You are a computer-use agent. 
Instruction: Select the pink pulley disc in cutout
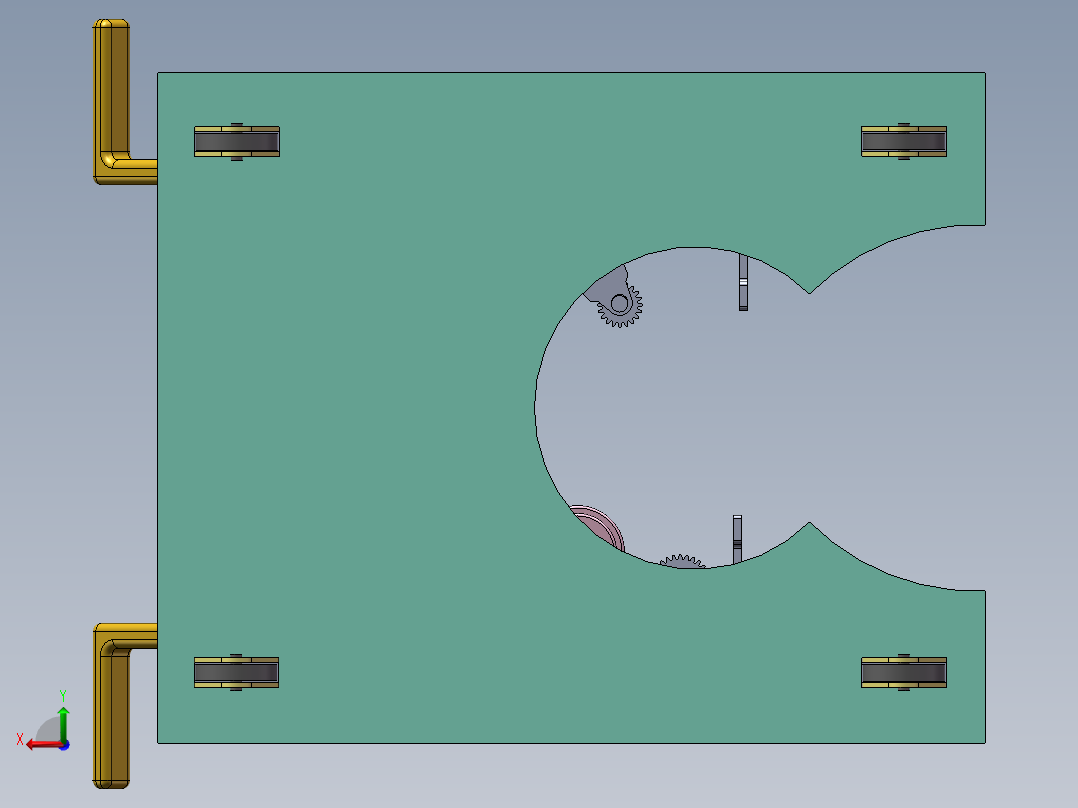coord(601,527)
